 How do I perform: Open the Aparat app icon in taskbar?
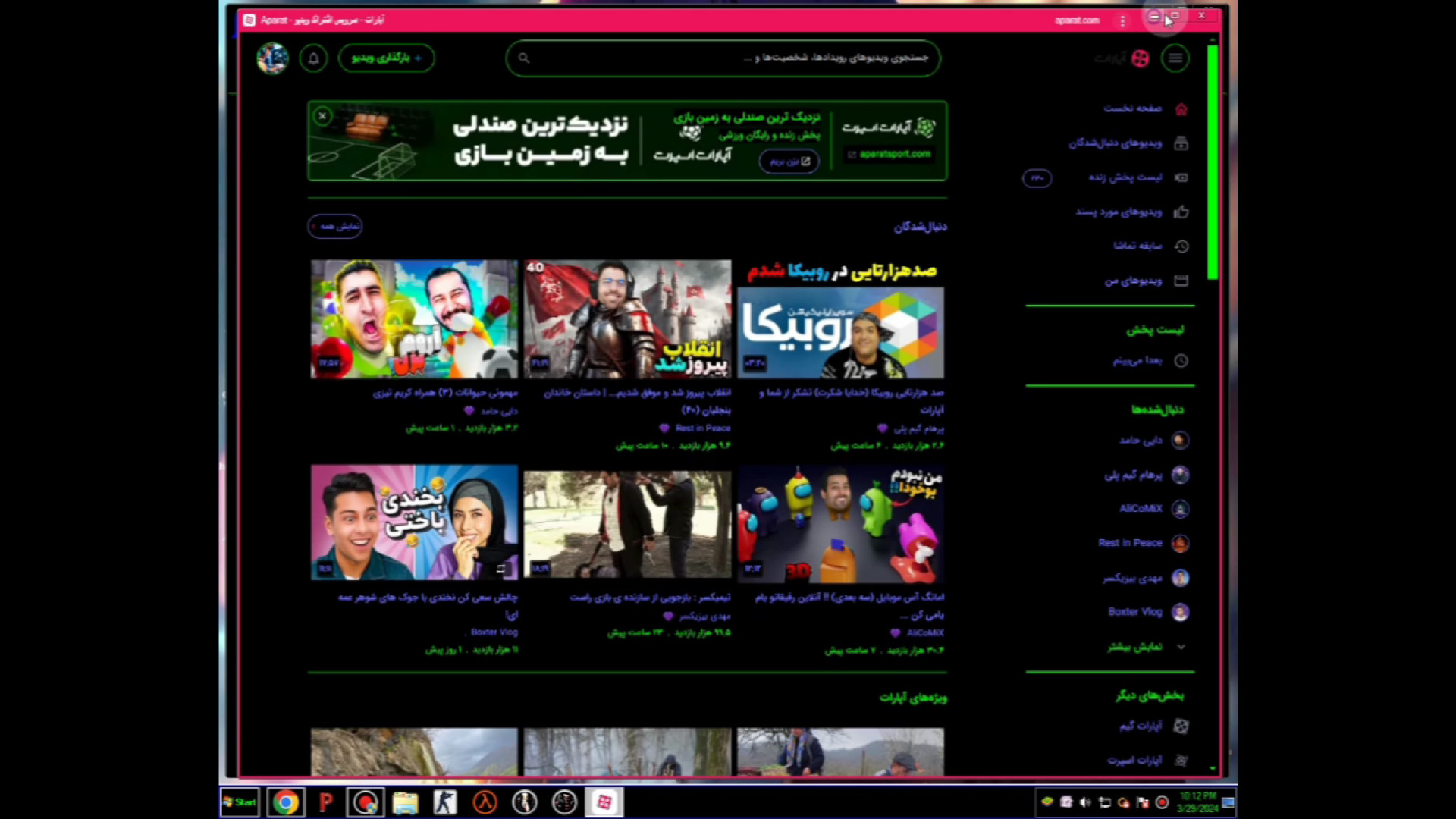604,802
